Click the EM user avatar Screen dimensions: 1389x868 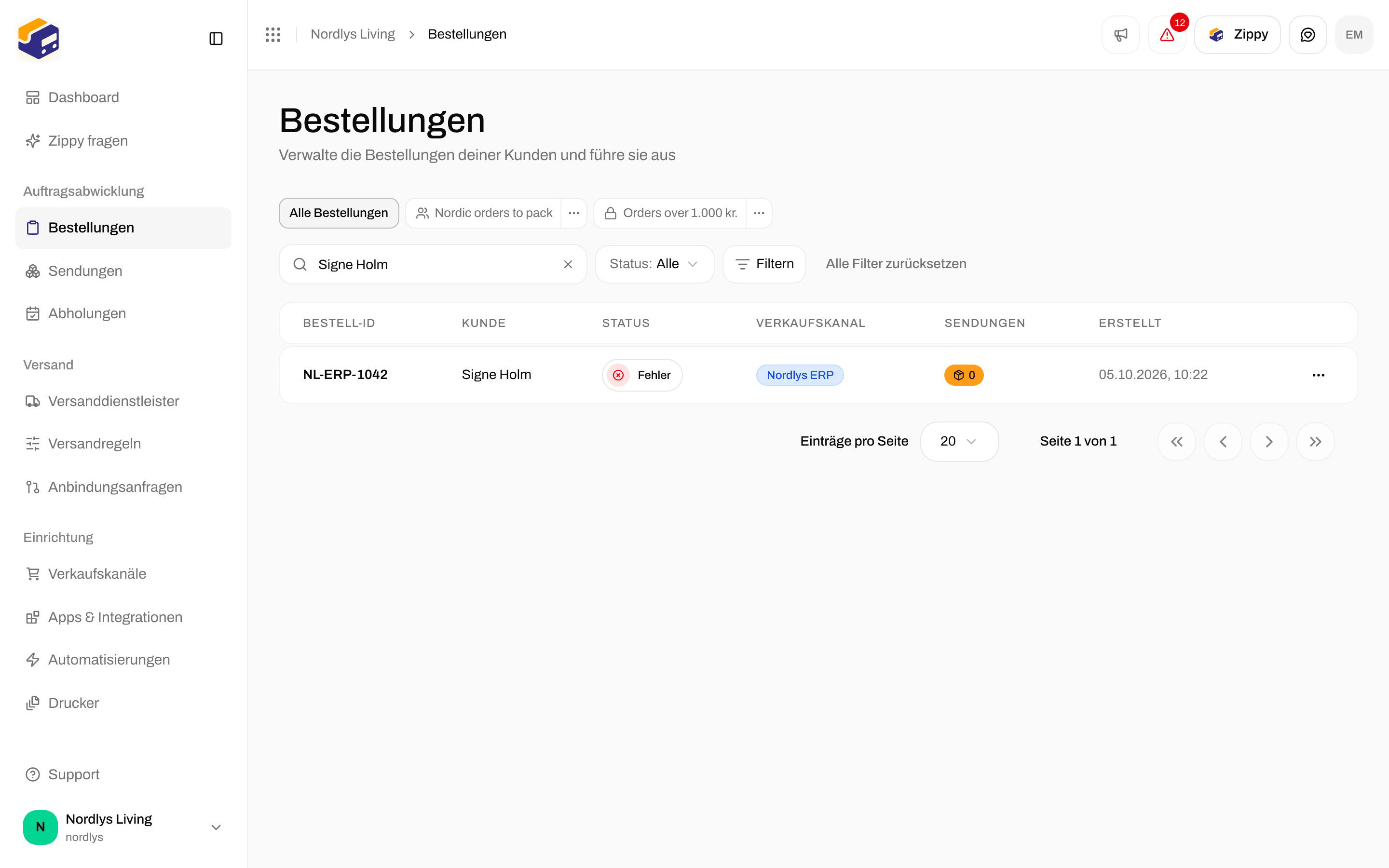coord(1354,34)
